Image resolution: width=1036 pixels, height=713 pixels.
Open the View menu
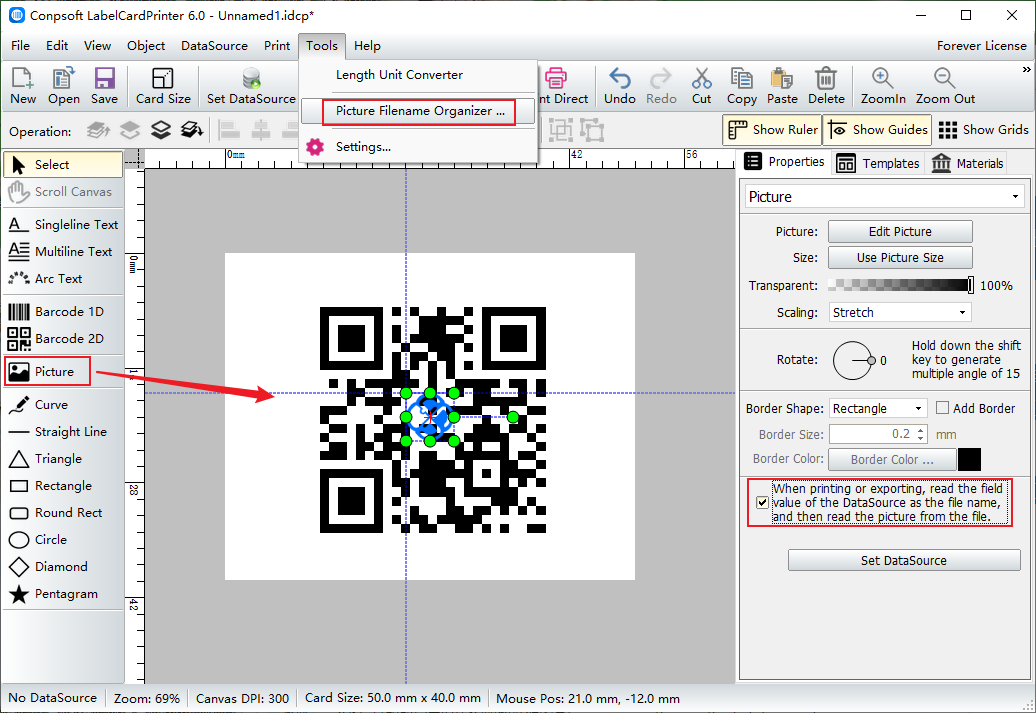pos(97,46)
